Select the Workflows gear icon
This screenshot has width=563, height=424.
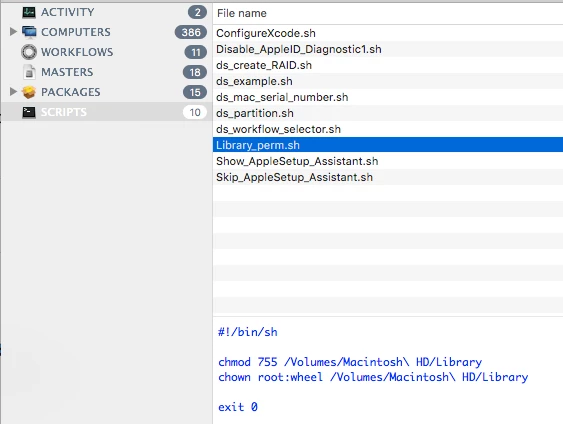(29, 52)
